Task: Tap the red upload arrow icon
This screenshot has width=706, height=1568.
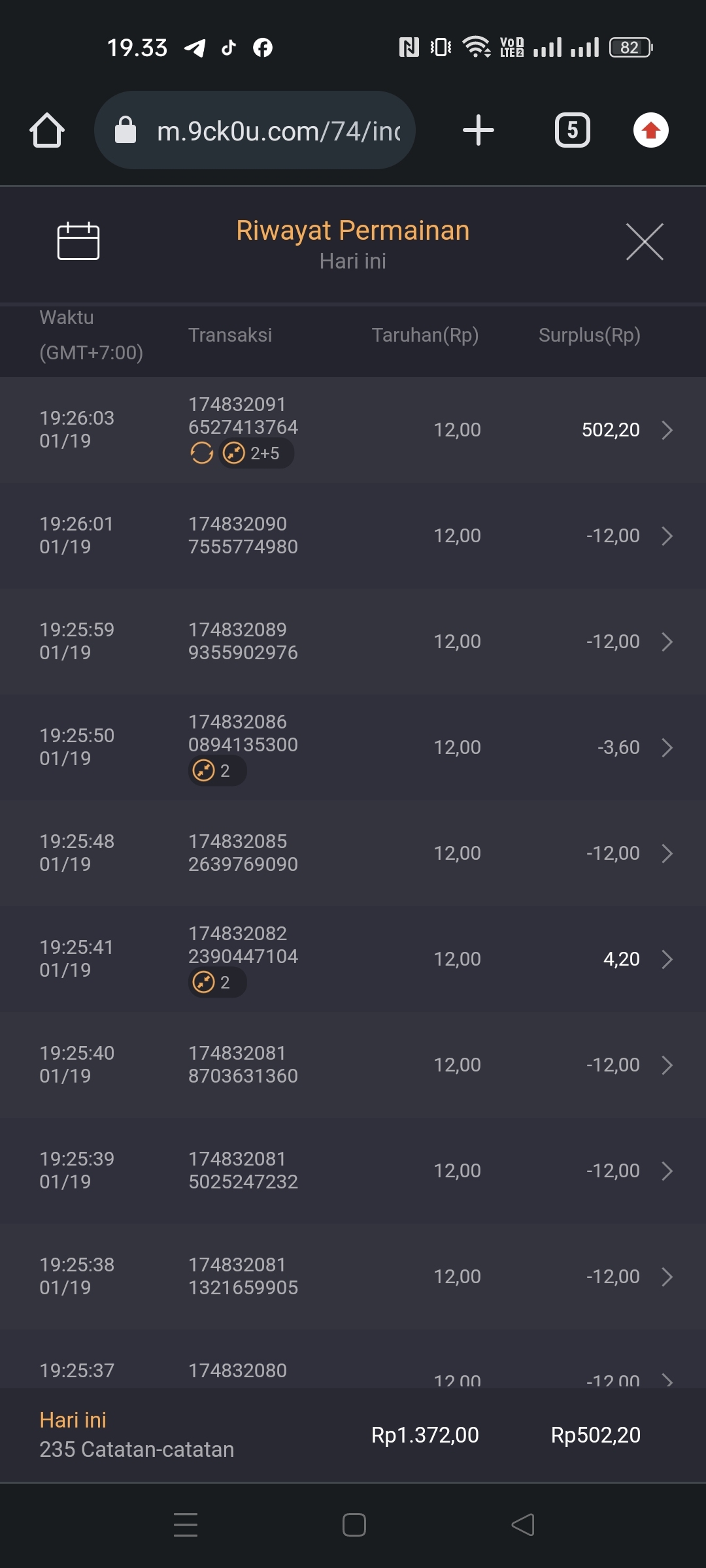Action: (650, 130)
